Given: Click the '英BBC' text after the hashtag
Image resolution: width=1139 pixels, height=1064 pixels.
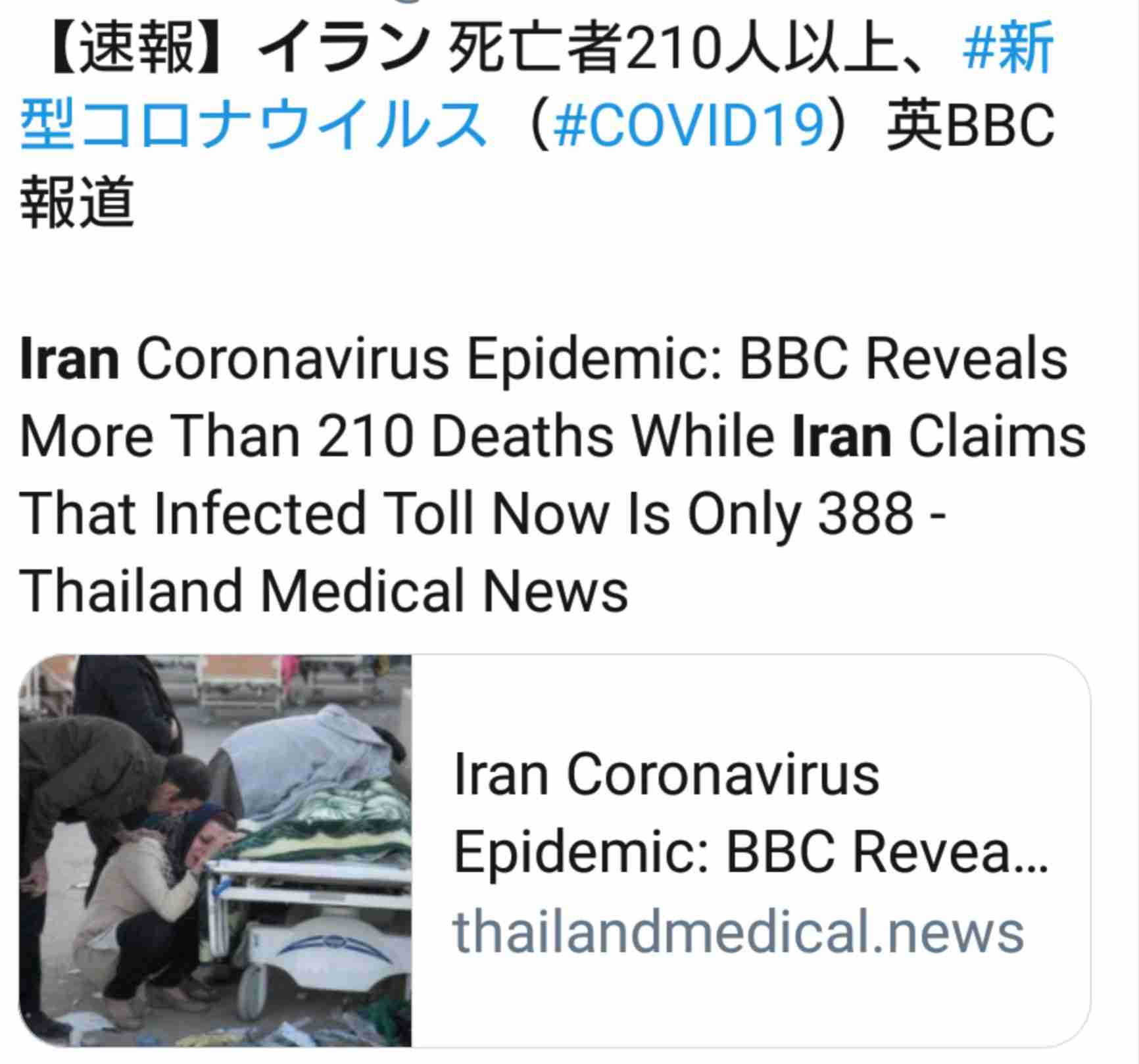Looking at the screenshot, I should coord(971,124).
